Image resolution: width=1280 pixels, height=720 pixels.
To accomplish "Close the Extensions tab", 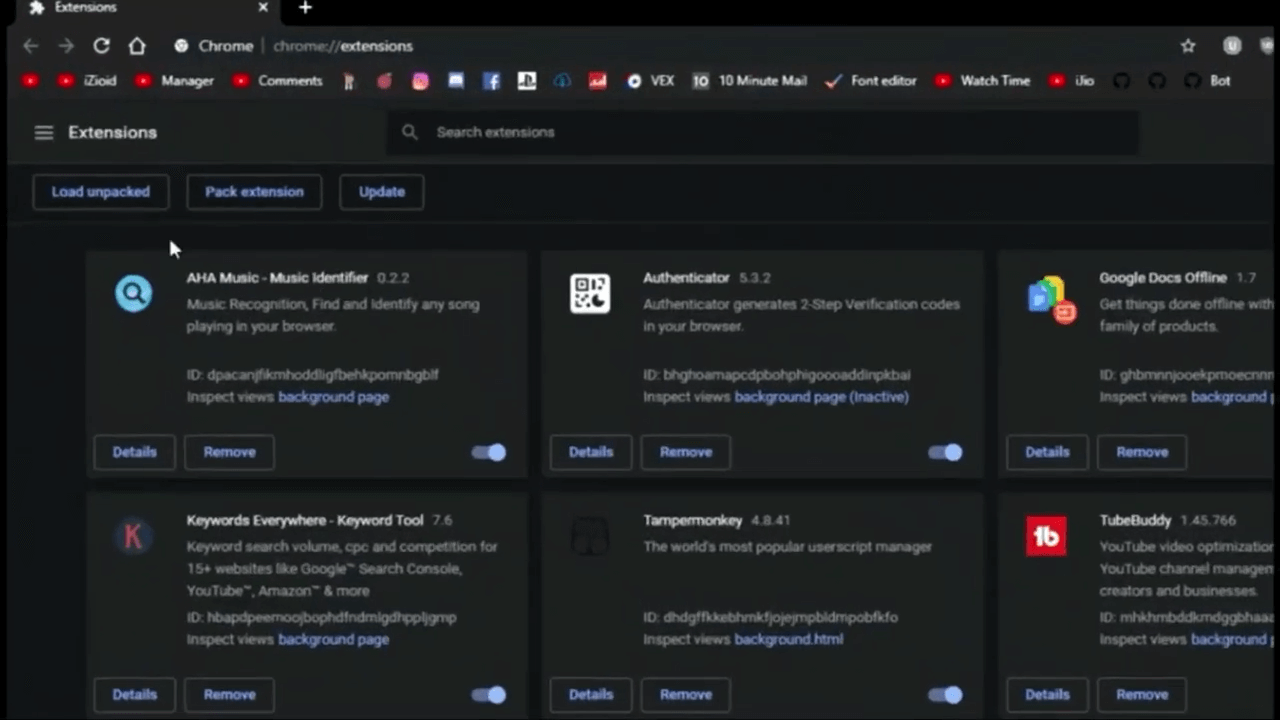I will 263,7.
